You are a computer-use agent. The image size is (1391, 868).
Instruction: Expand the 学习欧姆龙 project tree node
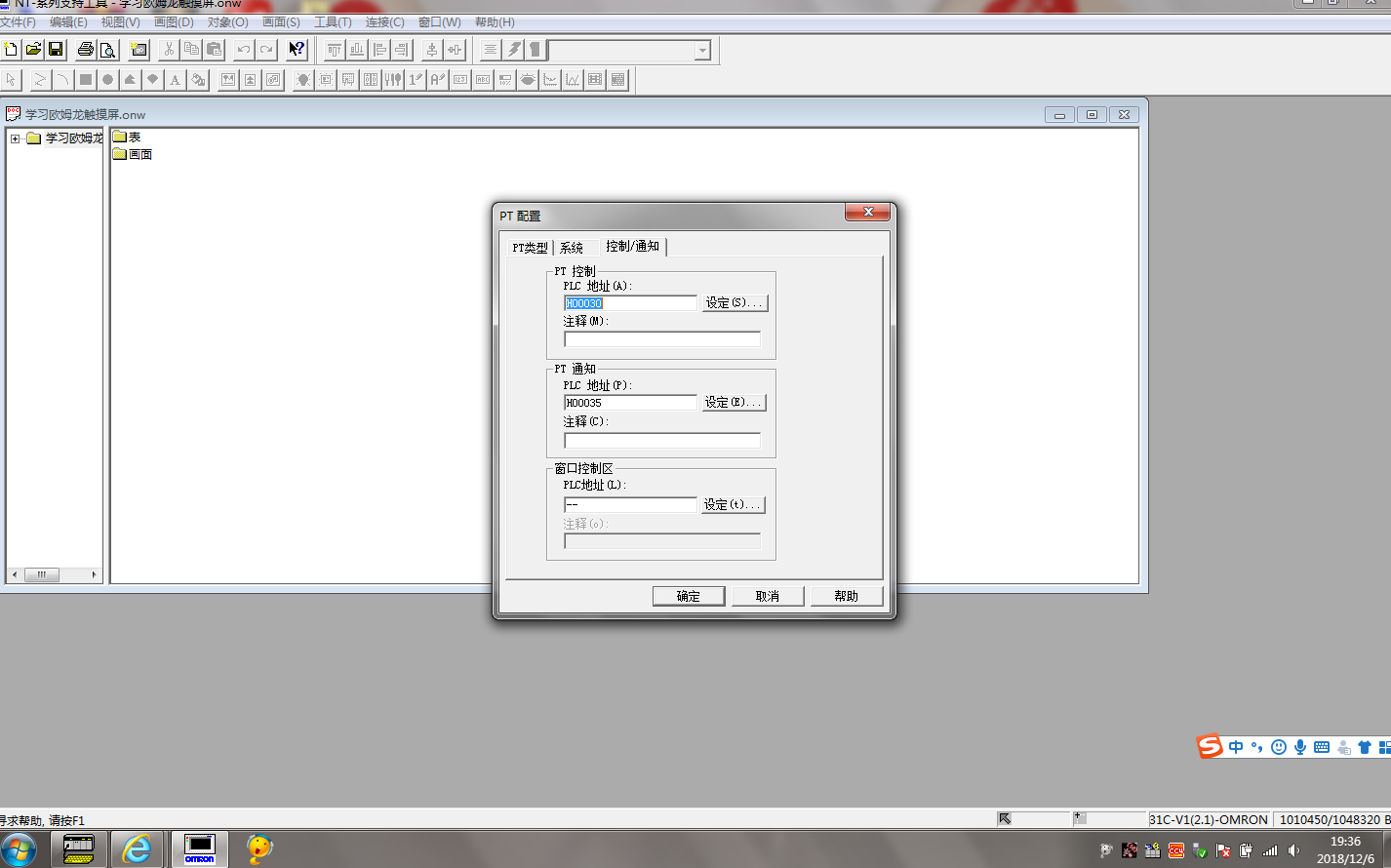[x=16, y=138]
